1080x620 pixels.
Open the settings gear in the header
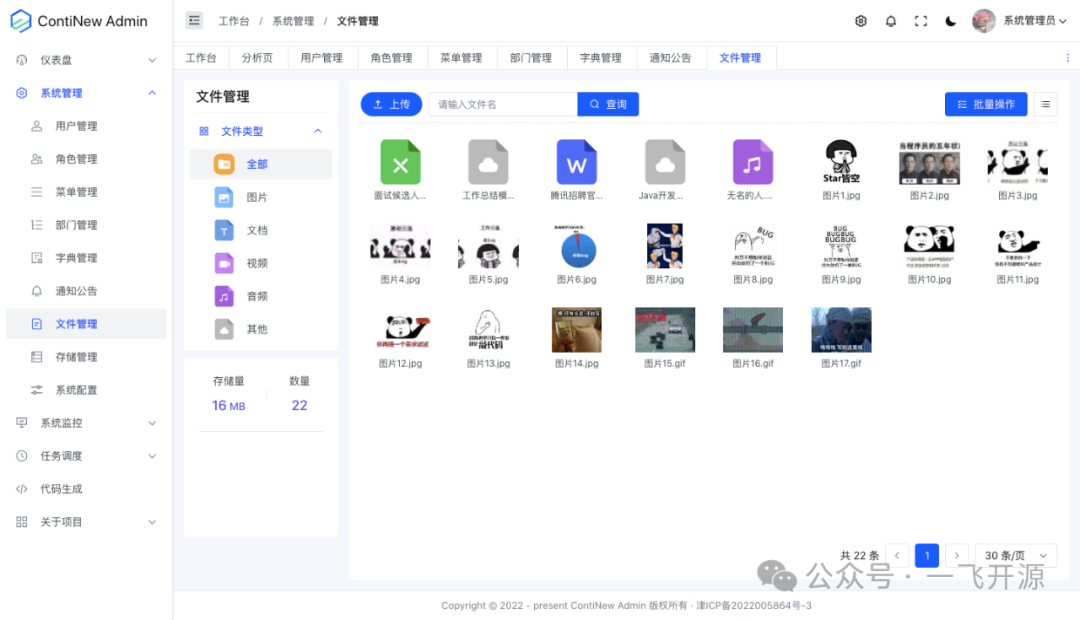(x=861, y=20)
